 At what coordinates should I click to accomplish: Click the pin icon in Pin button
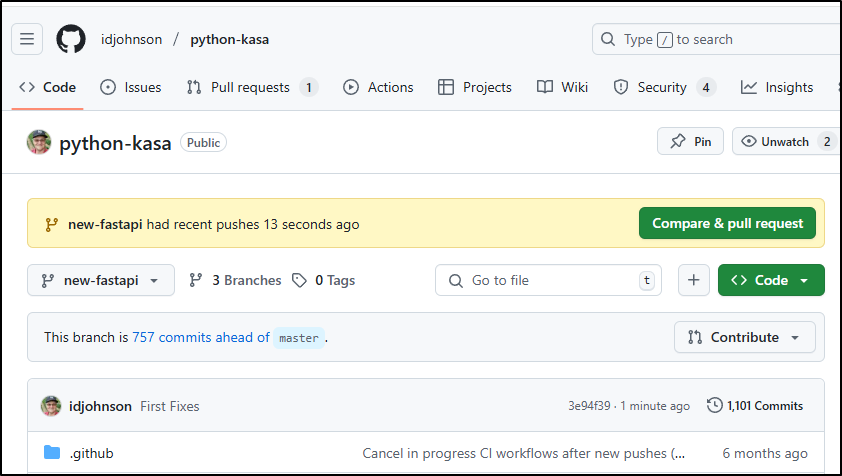pos(678,141)
